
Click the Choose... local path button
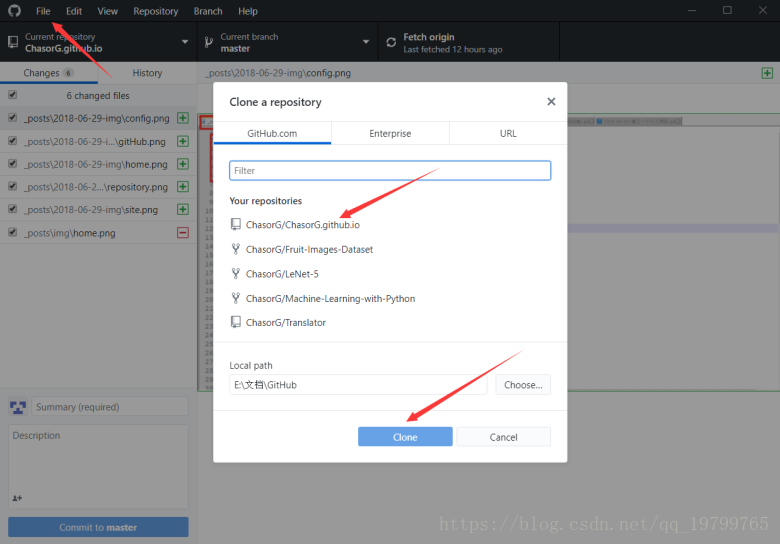tap(523, 385)
